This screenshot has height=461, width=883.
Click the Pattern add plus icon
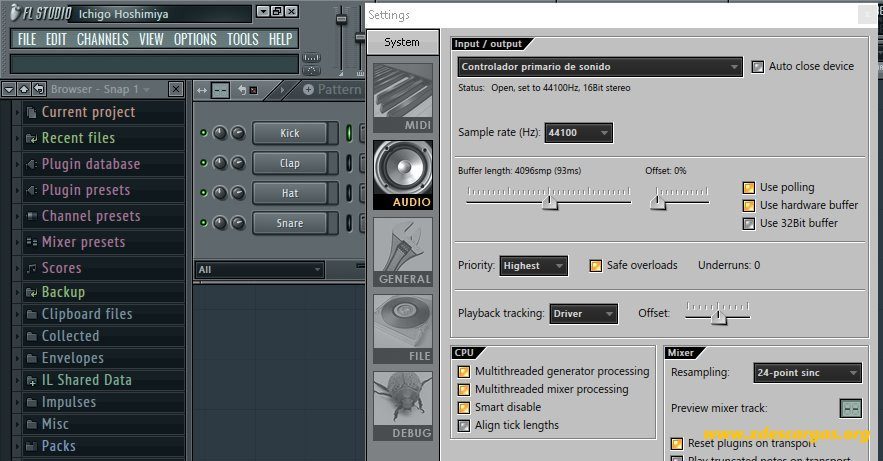(308, 89)
